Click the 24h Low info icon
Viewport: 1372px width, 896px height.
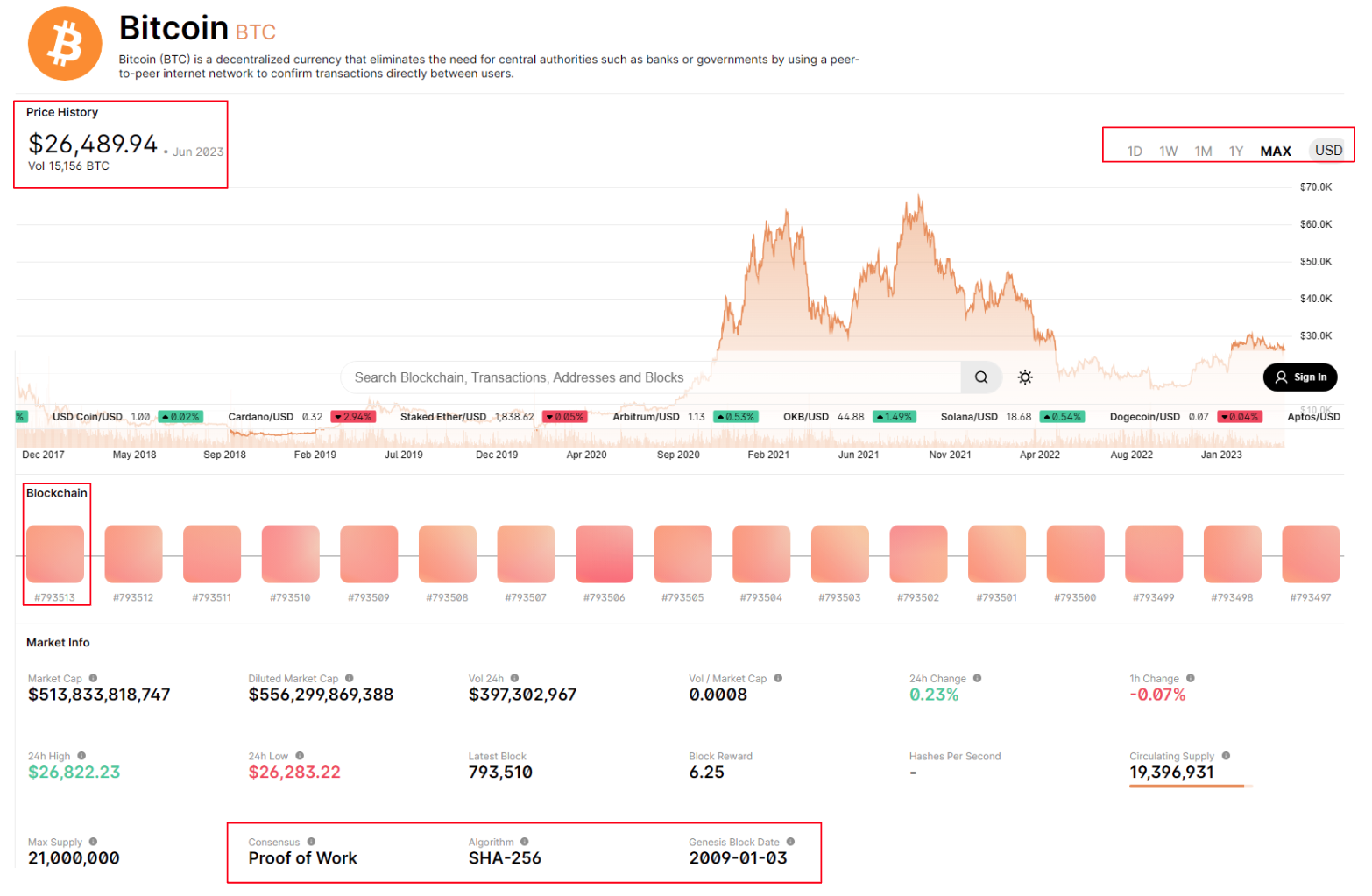click(300, 755)
